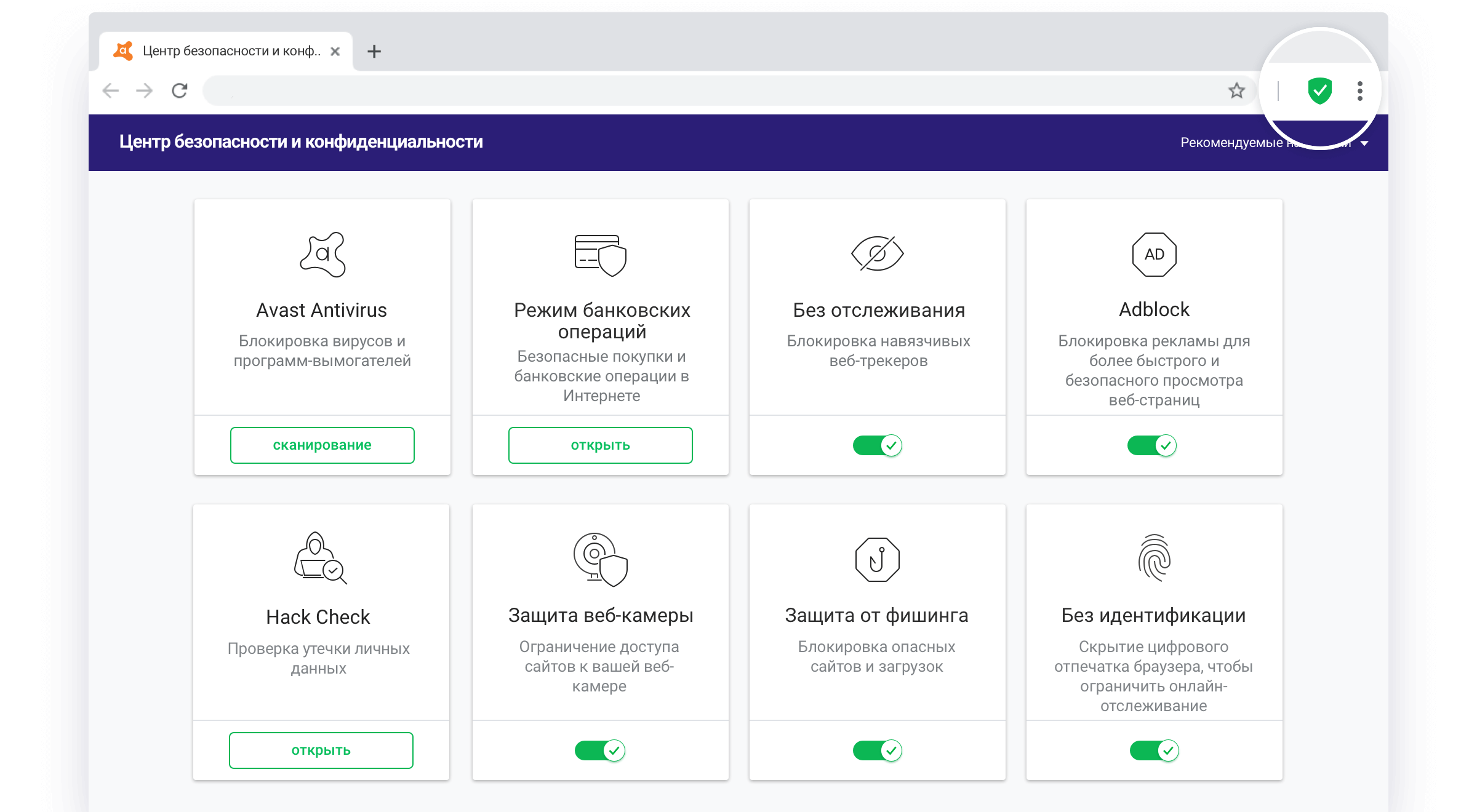Click the webcam shield icon

[x=600, y=559]
